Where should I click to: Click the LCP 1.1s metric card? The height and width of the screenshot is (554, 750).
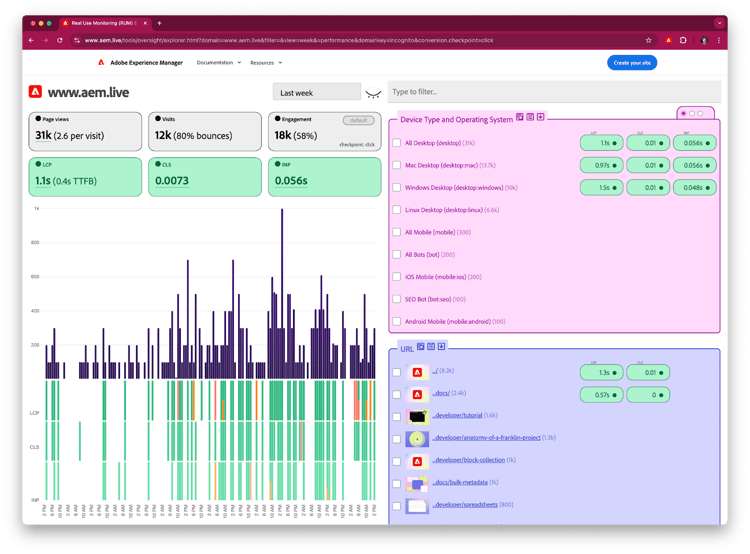tap(85, 177)
